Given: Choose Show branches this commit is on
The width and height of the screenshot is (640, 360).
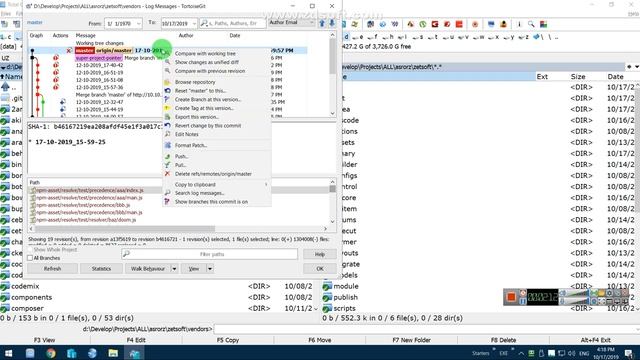Looking at the screenshot, I should 211,202.
